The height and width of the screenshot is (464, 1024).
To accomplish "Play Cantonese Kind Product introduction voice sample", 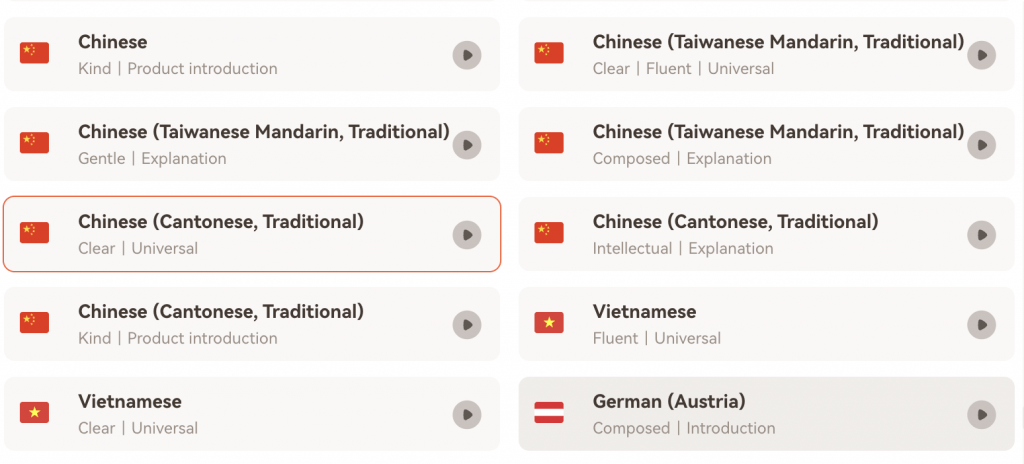I will 467,325.
